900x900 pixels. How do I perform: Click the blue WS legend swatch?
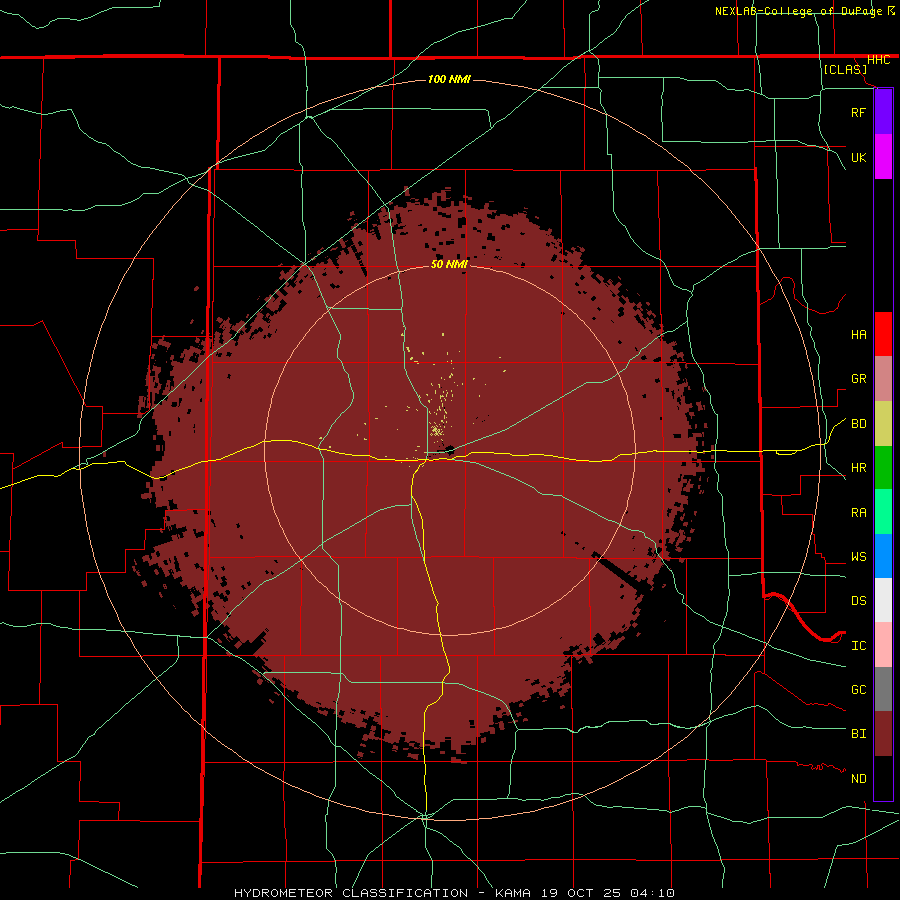883,556
